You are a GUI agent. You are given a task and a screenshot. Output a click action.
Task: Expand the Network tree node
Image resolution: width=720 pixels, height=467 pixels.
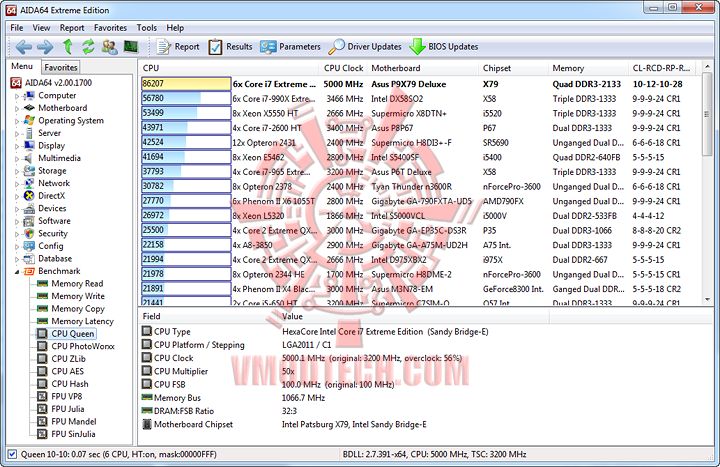point(17,184)
